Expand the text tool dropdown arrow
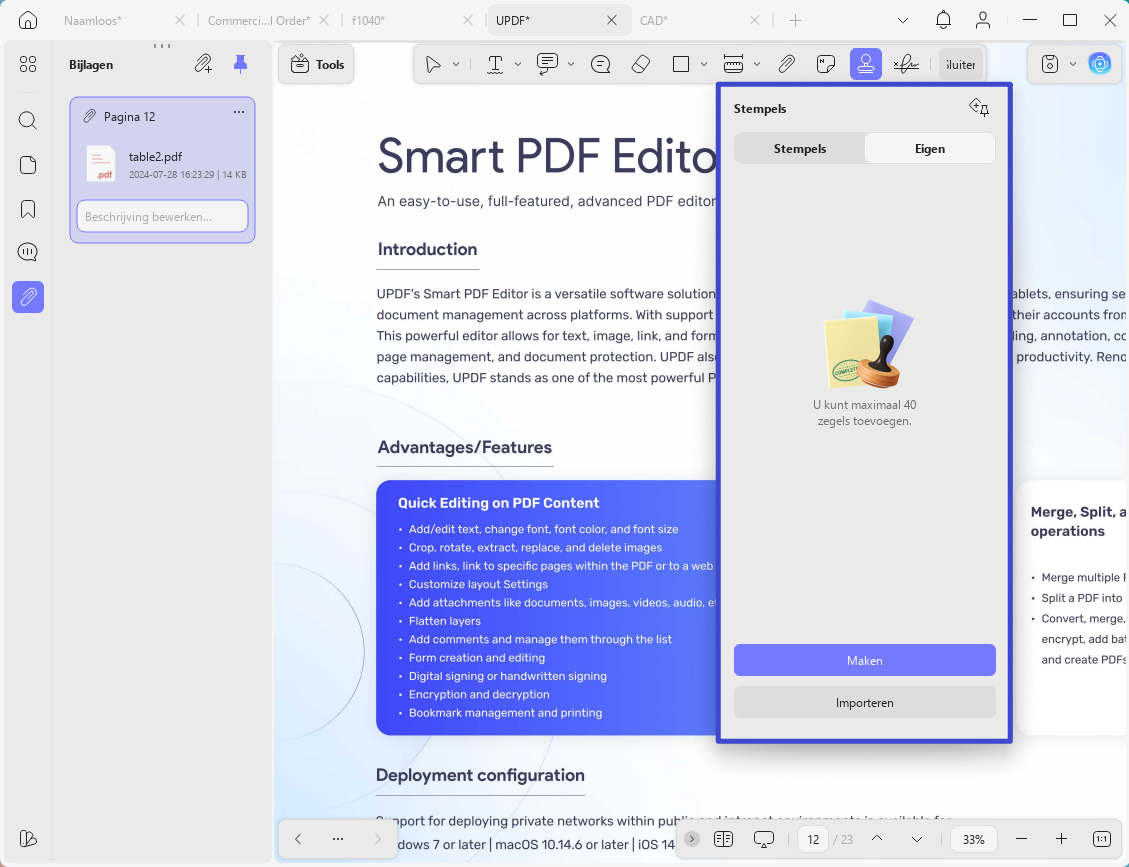The width and height of the screenshot is (1129, 867). coord(518,65)
